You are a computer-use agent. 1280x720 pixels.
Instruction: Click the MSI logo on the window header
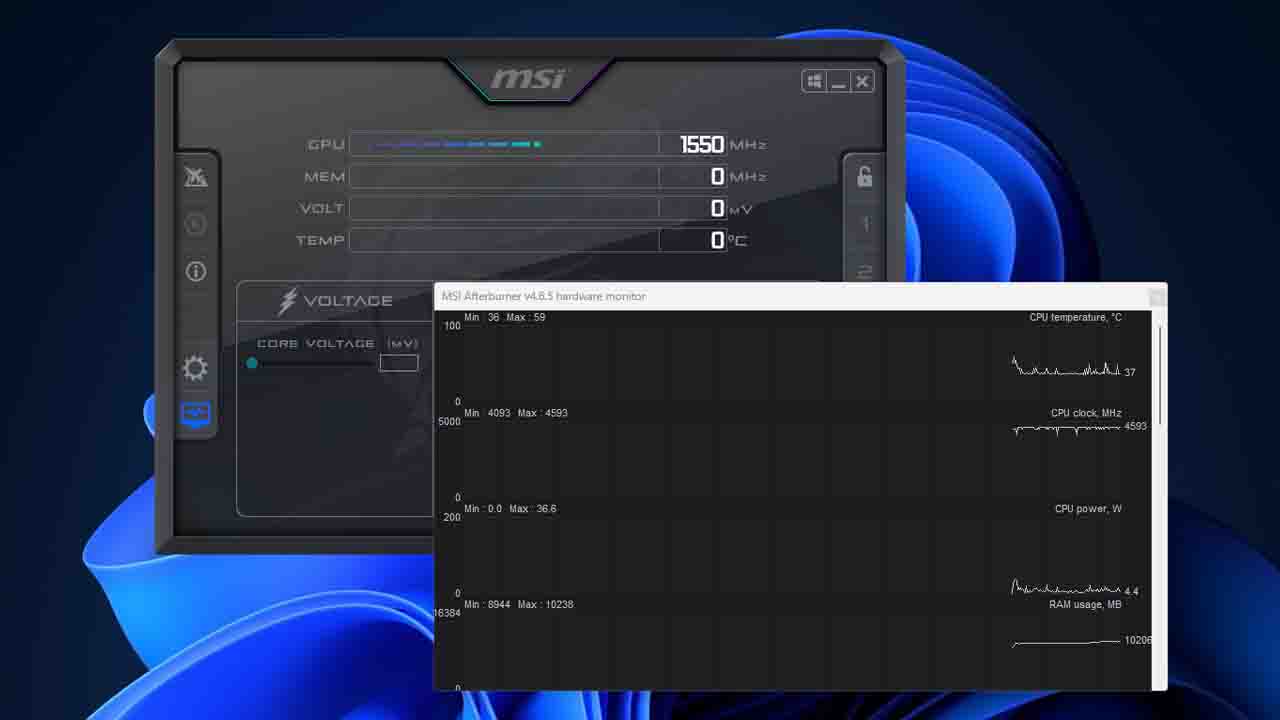(527, 79)
